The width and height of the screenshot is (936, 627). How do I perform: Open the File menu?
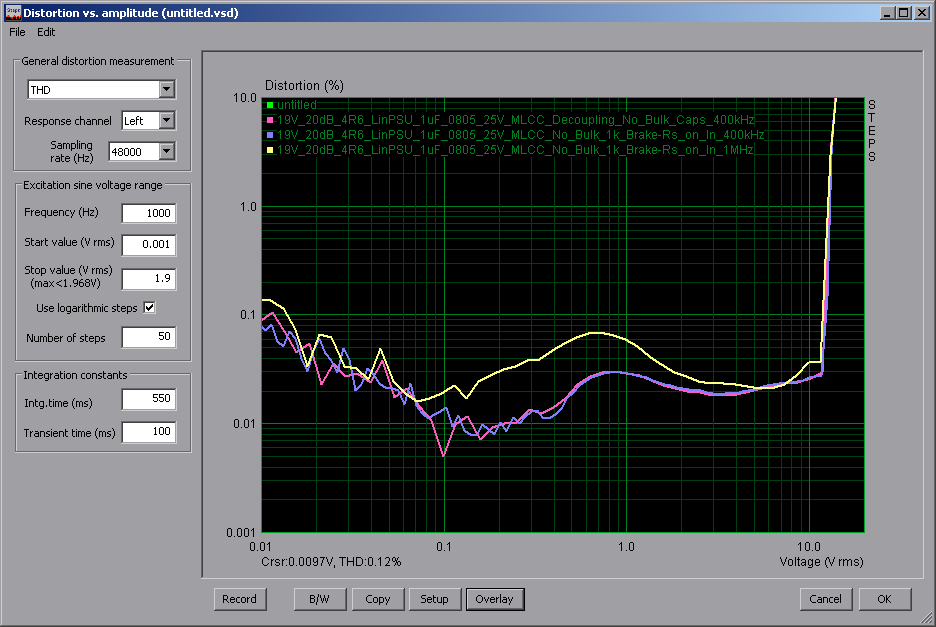18,32
